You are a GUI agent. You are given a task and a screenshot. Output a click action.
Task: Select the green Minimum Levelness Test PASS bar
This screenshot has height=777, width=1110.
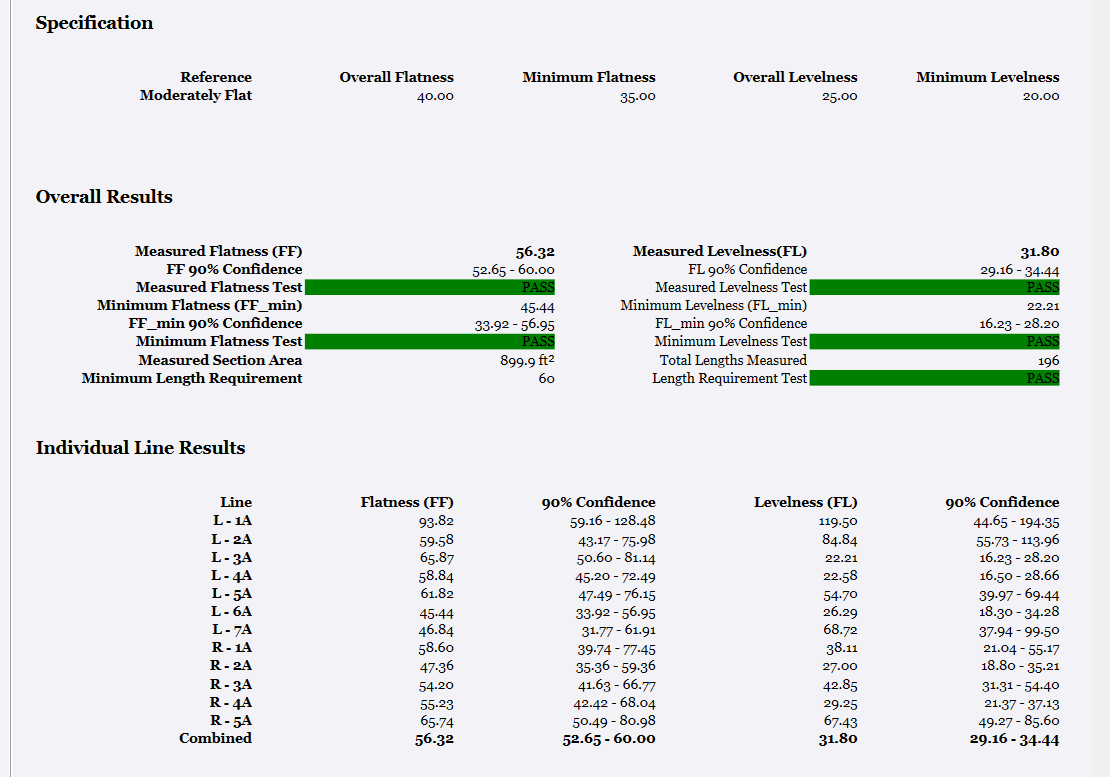click(x=934, y=341)
